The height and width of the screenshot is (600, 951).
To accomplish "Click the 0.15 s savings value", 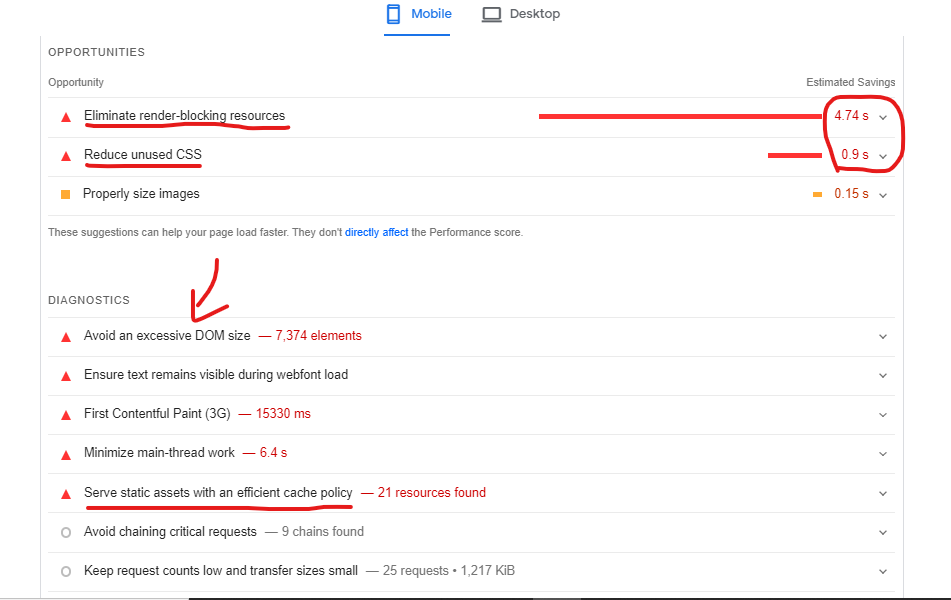I will point(851,194).
